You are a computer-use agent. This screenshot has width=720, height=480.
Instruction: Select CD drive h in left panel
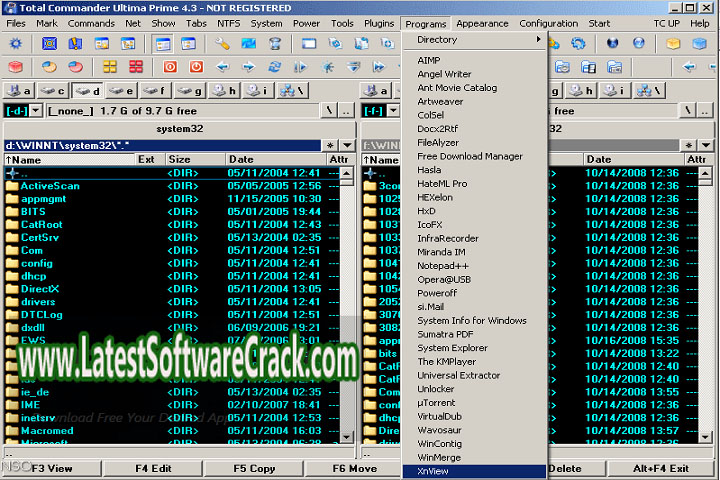tap(225, 91)
